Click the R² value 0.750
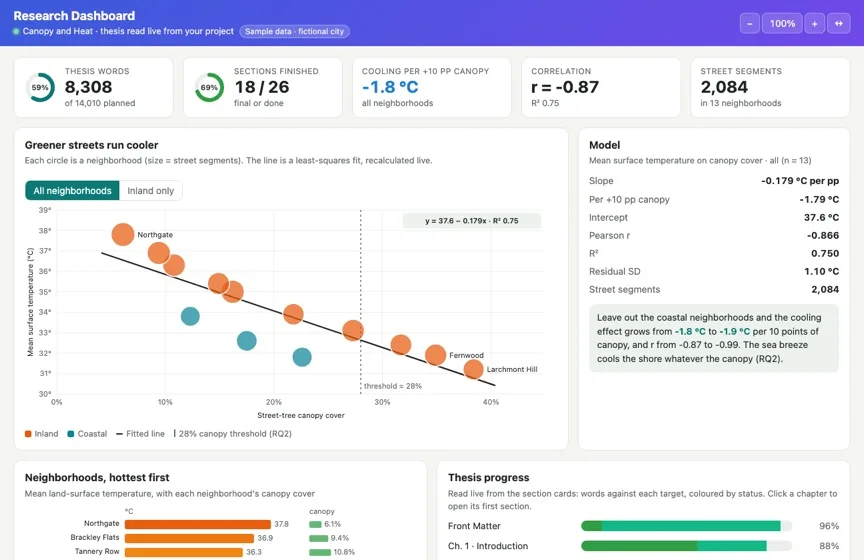Screen dimensions: 864x560 (x=825, y=254)
